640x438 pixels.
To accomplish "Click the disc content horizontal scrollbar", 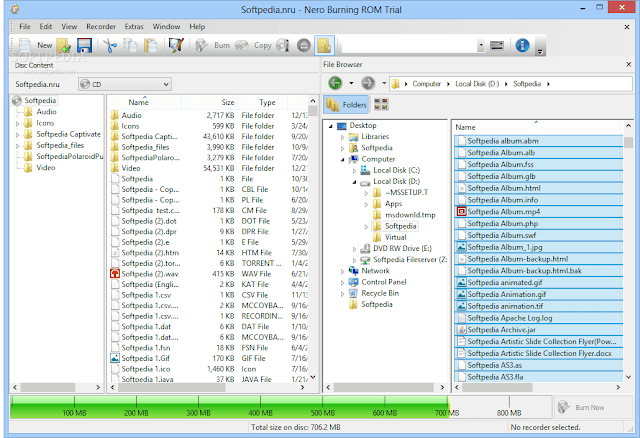I will tap(171, 387).
